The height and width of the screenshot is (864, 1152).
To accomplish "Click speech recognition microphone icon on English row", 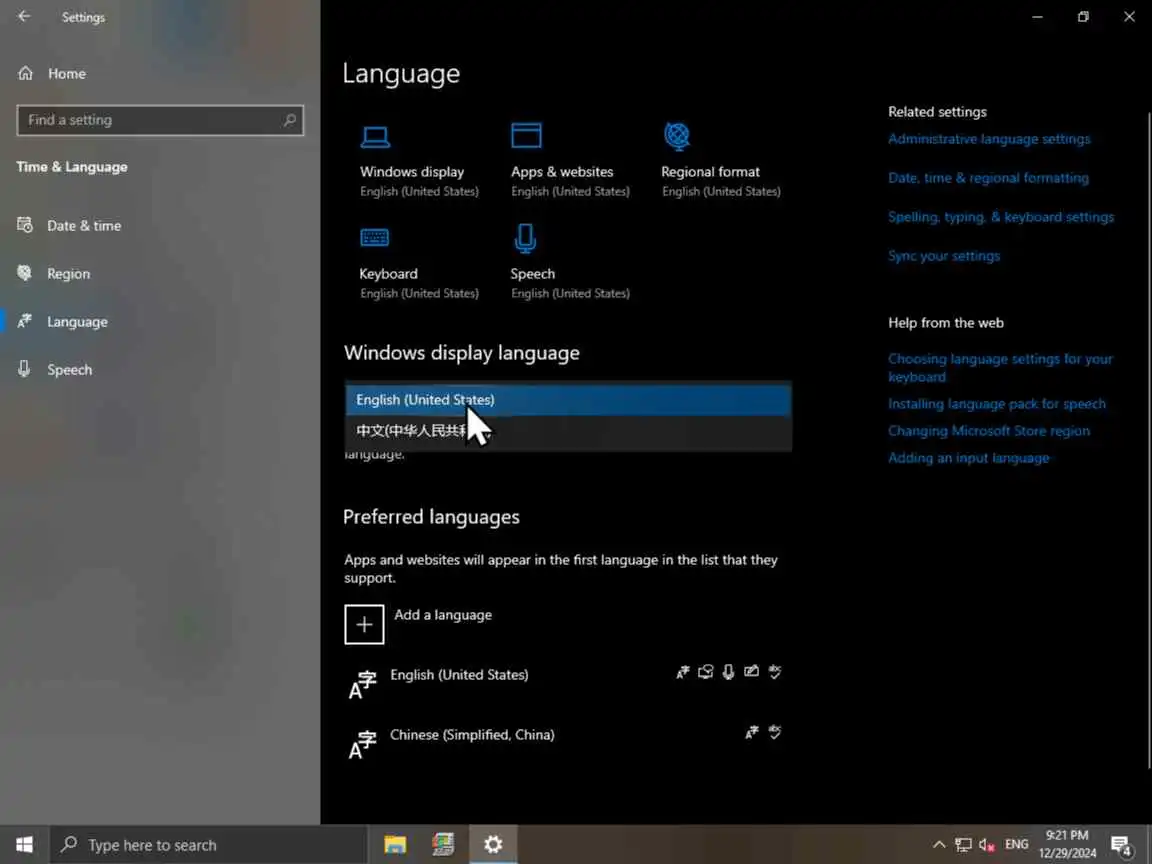I will (x=728, y=672).
